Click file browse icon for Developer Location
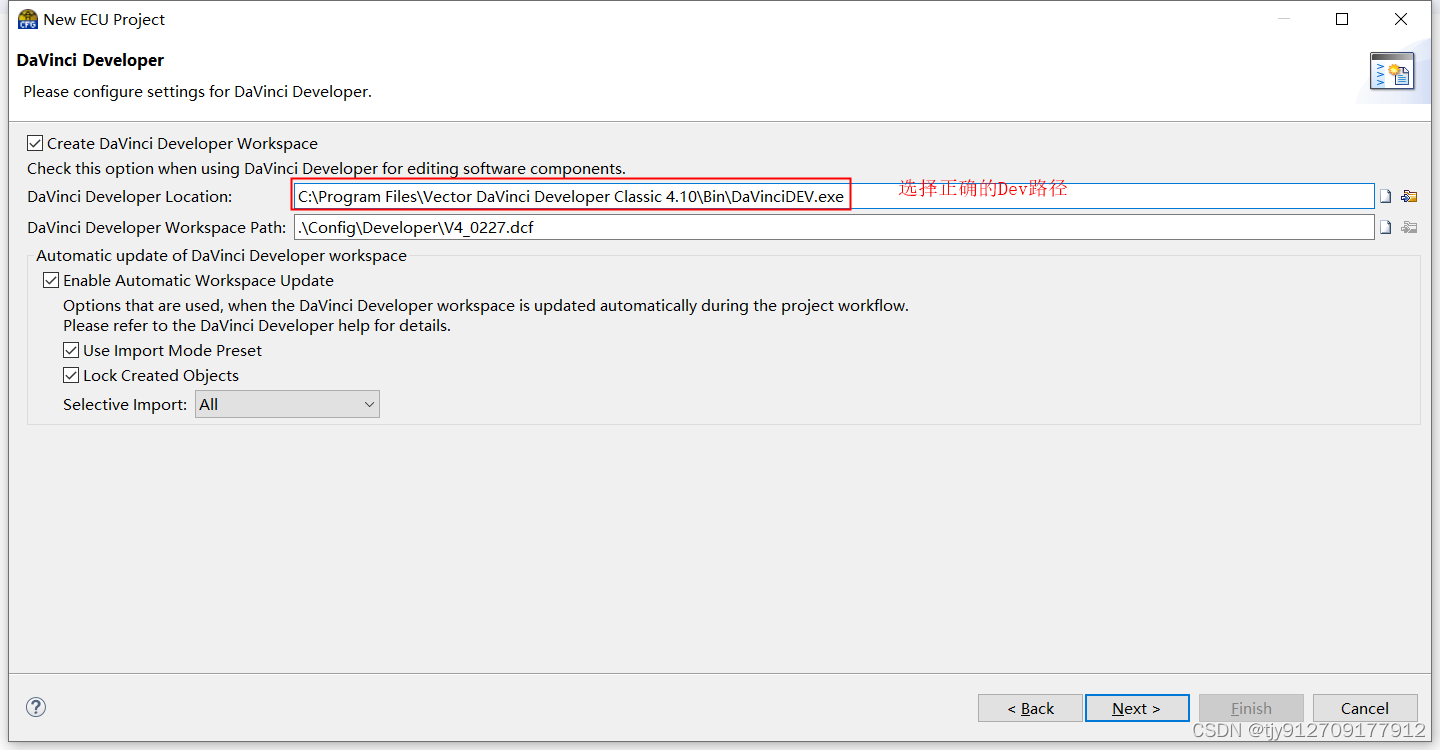The width and height of the screenshot is (1440, 750). click(1386, 197)
